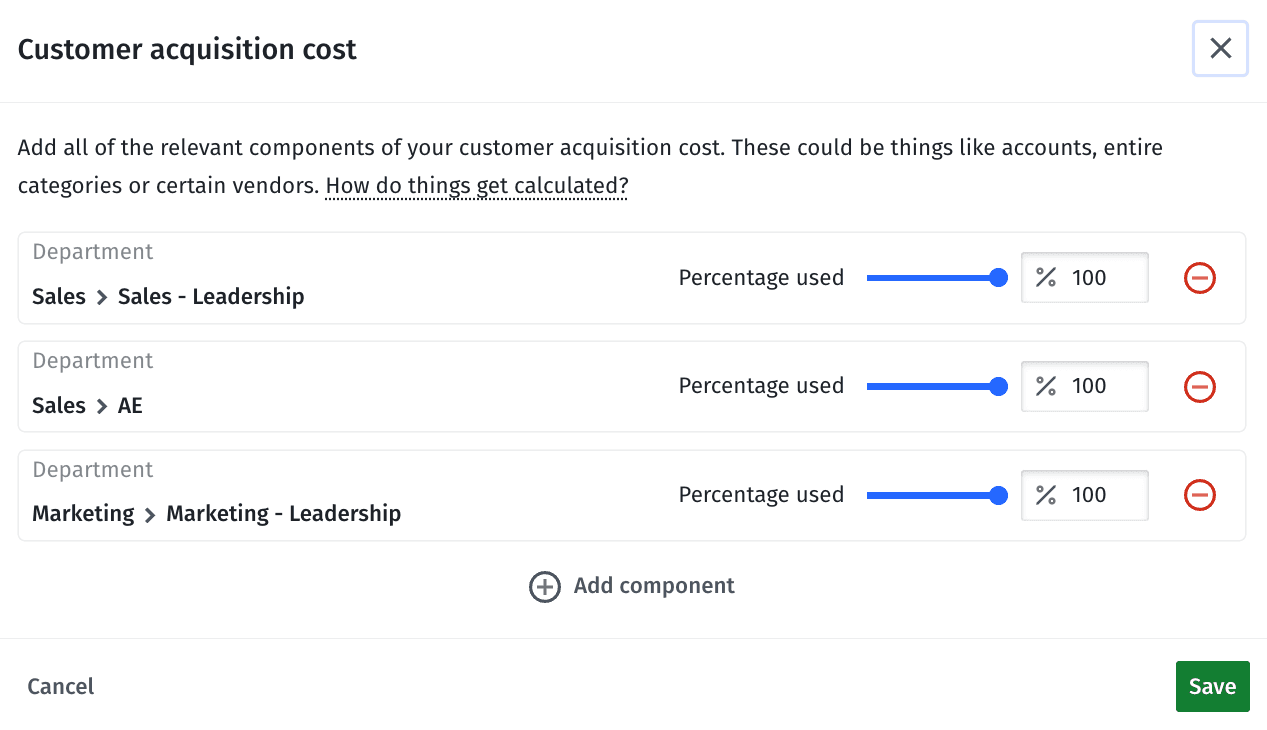Save the acquisition cost components
The height and width of the screenshot is (730, 1267).
(x=1212, y=686)
